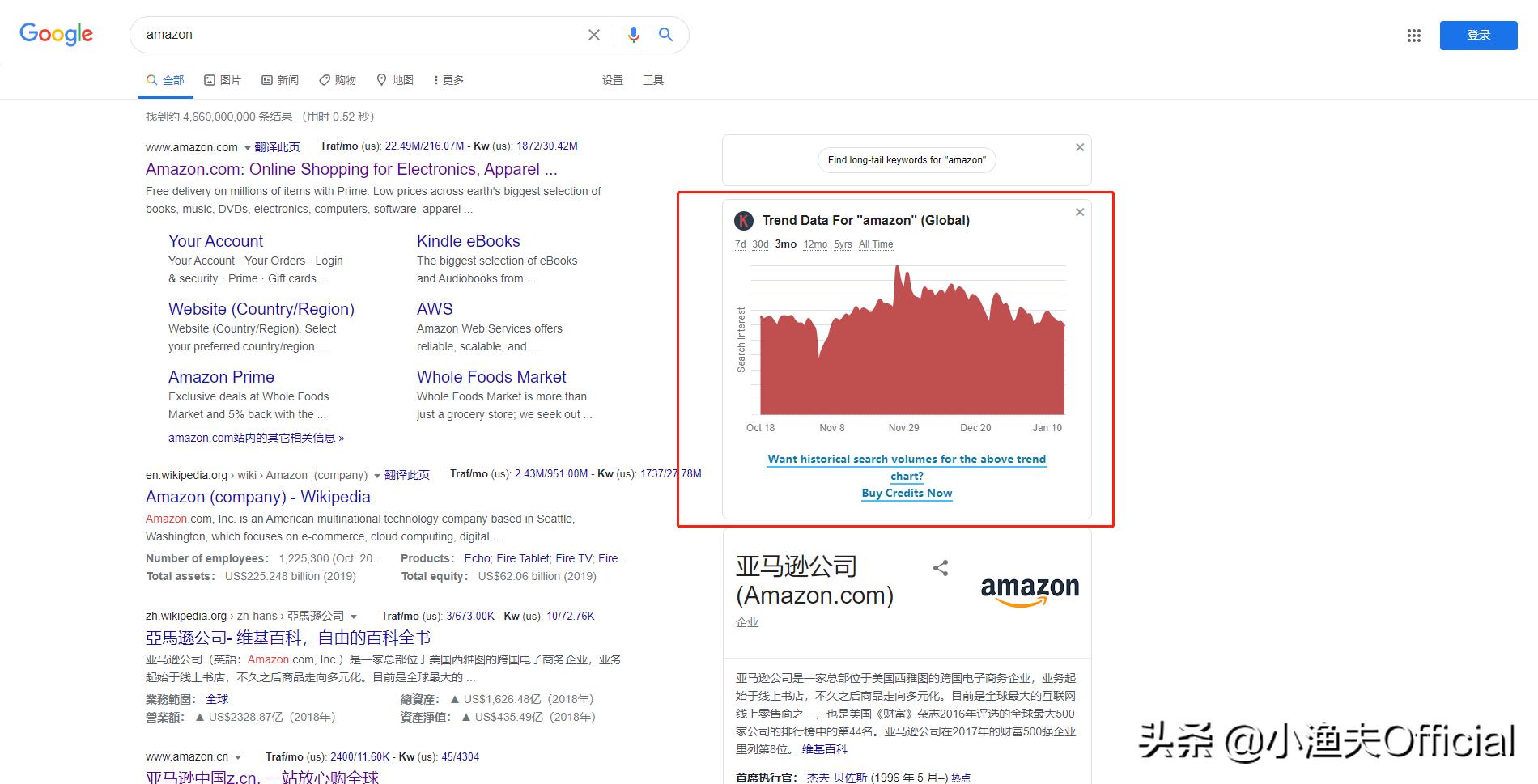Click the blue search magnifier icon
This screenshot has height=784, width=1538.
point(665,34)
